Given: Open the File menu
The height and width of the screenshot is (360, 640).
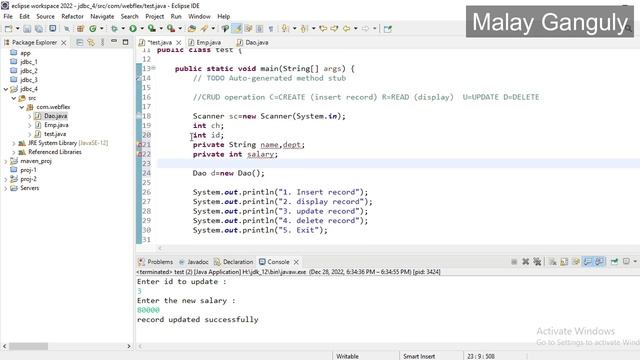Looking at the screenshot, I should [8, 16].
